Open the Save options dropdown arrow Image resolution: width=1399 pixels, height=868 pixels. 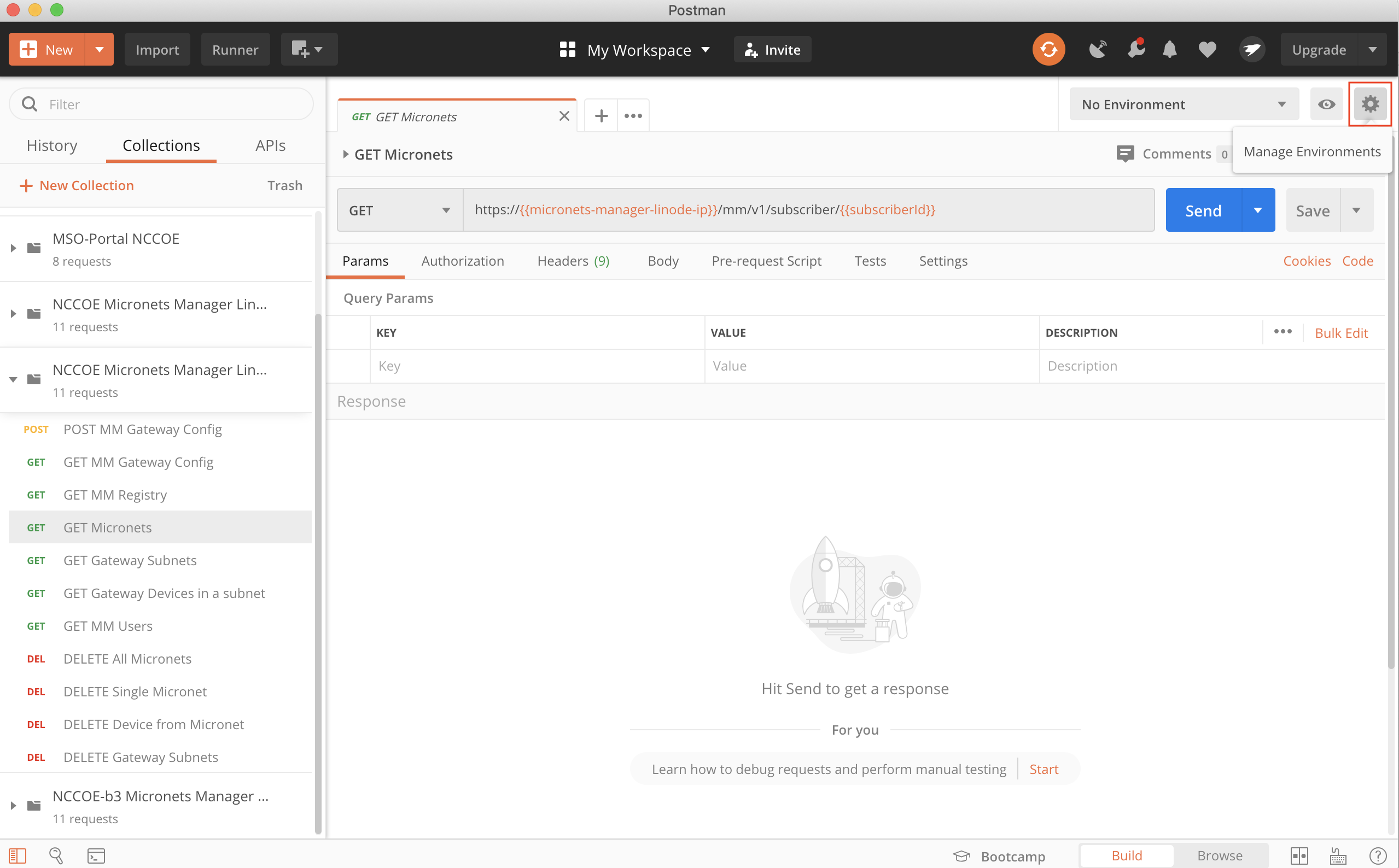coord(1356,210)
